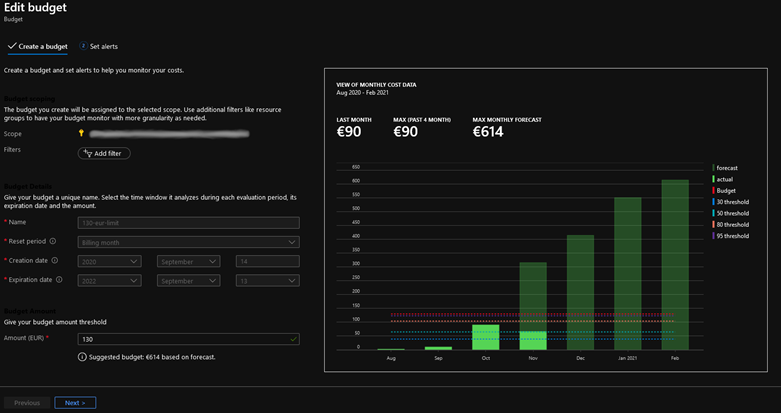Open the Creation date year 2020 dropdown
Viewport: 781px width, 413px height.
click(110, 262)
